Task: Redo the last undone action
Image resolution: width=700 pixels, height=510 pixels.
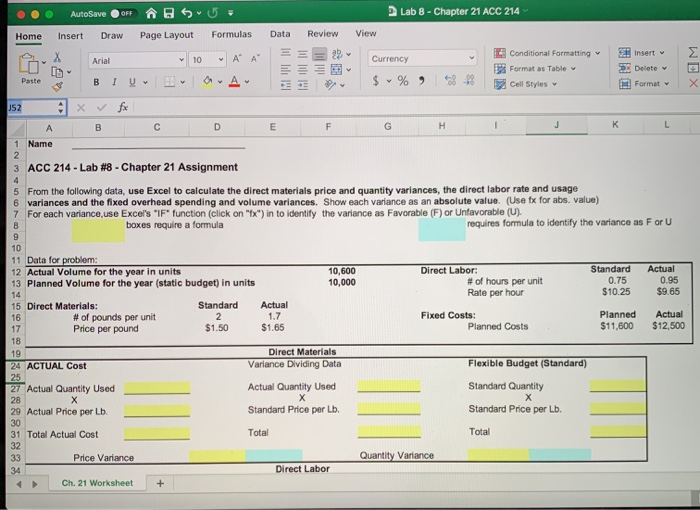Action: (212, 13)
